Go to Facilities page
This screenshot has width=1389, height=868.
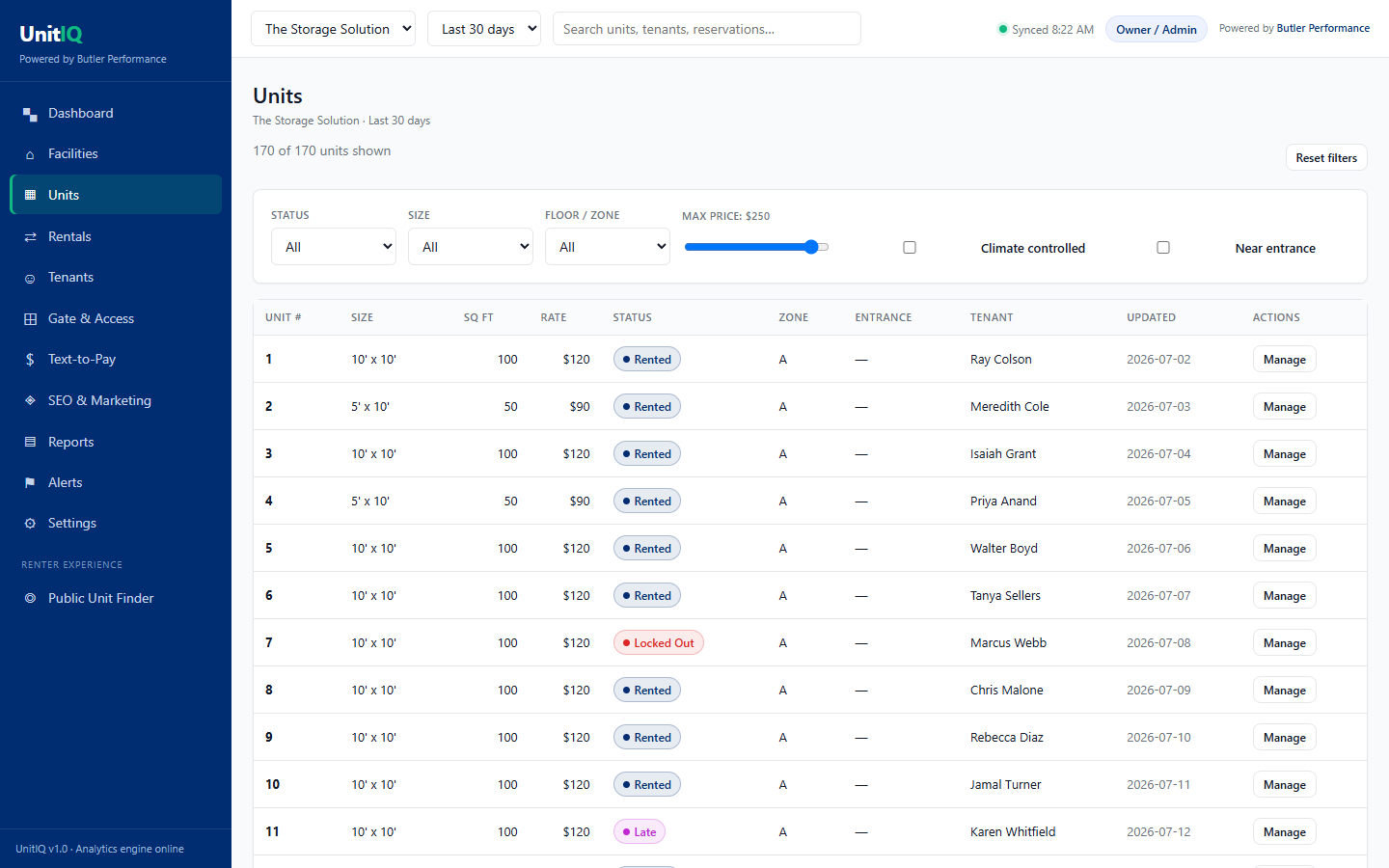pos(116,153)
